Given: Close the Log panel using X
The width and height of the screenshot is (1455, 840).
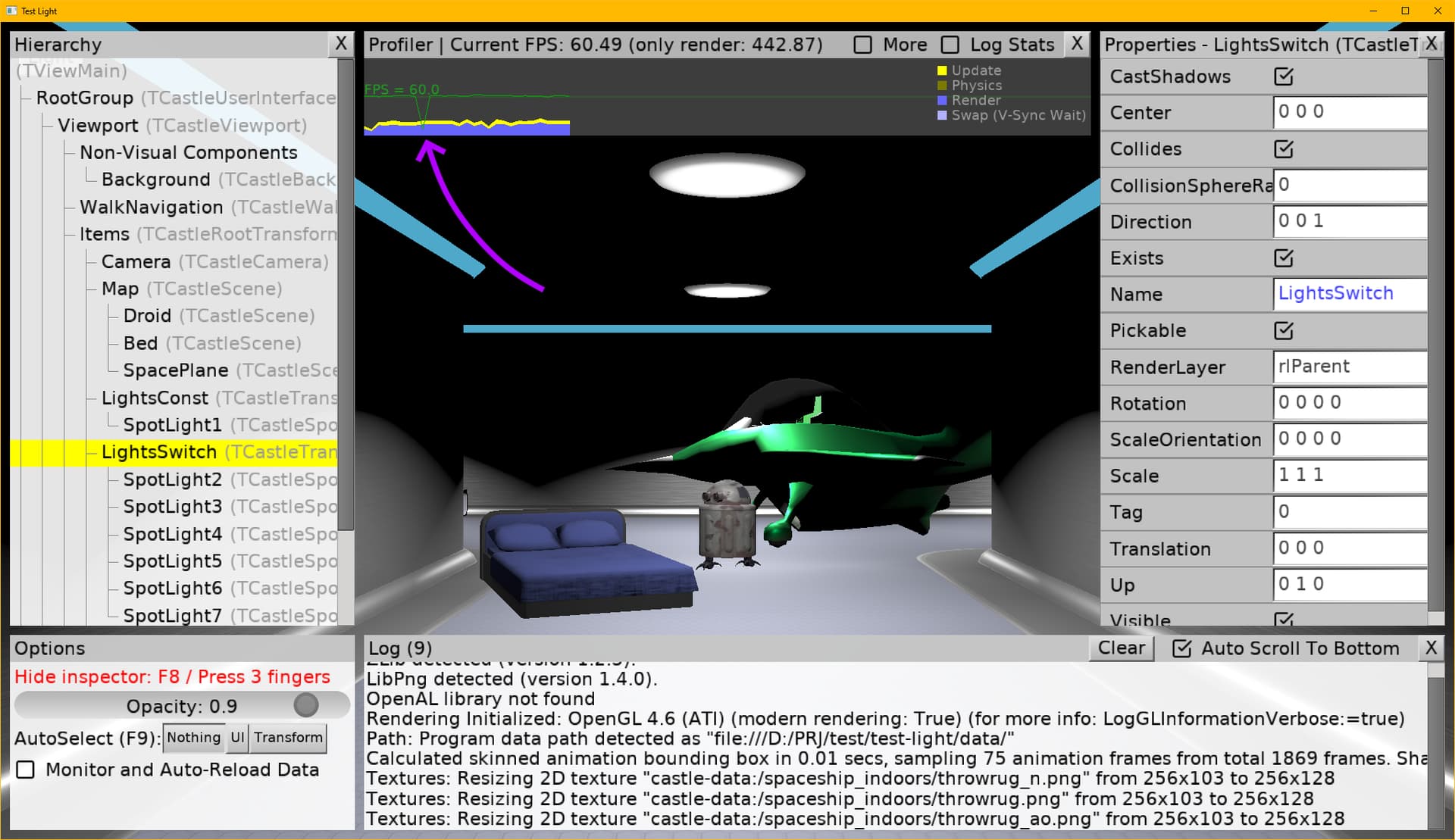Looking at the screenshot, I should [1431, 648].
